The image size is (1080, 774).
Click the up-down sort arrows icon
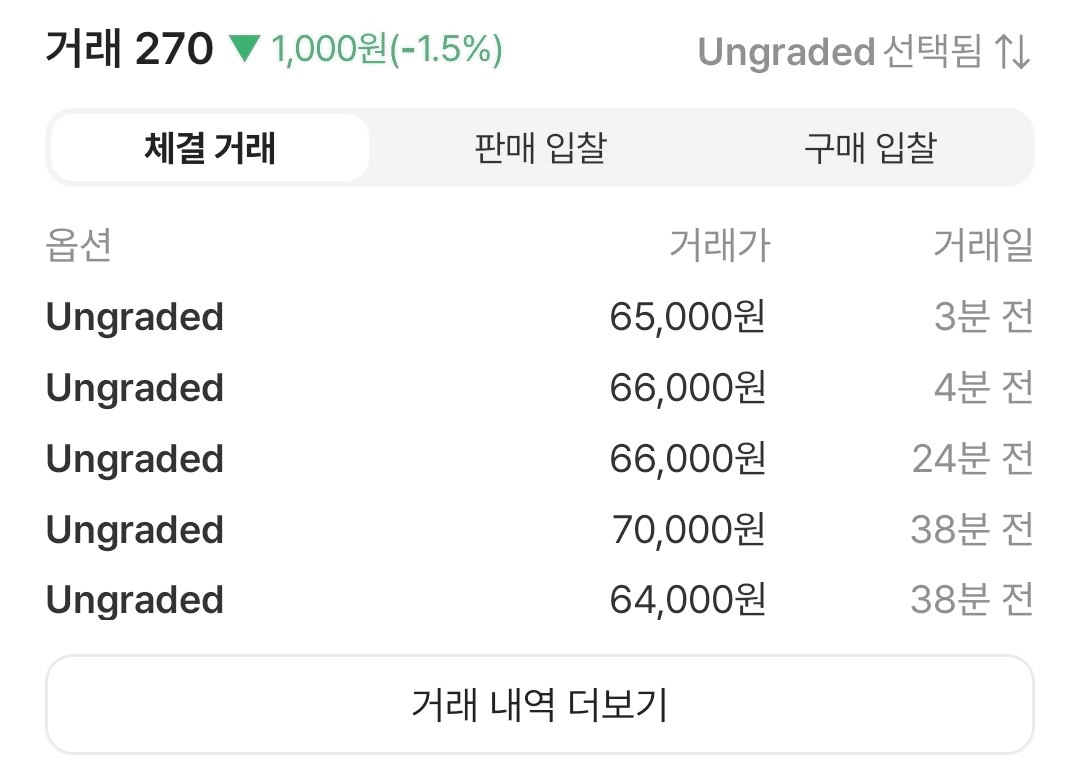tap(1013, 52)
